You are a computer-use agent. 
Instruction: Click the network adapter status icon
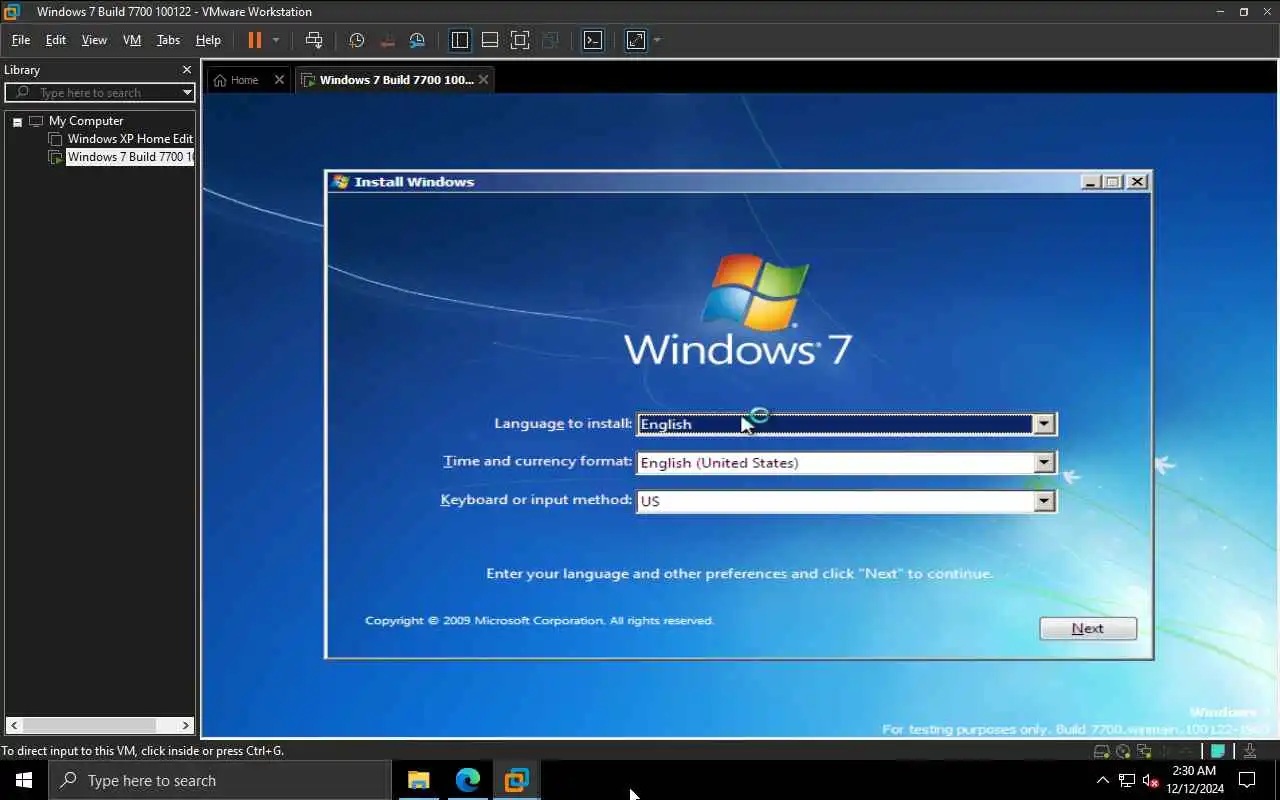pos(1145,751)
